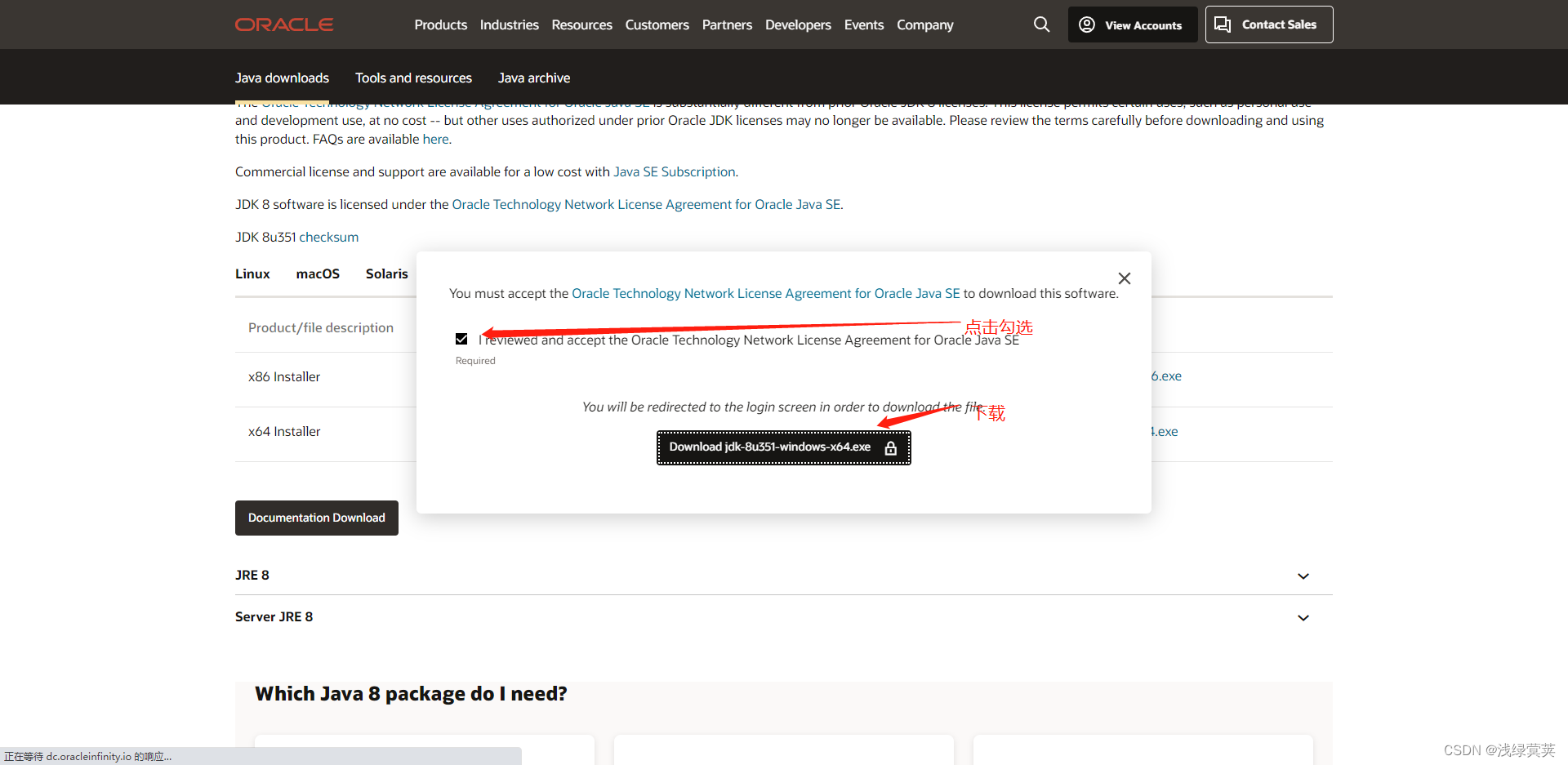Switch to the Solaris tab
This screenshot has height=765, width=1568.
tap(387, 274)
